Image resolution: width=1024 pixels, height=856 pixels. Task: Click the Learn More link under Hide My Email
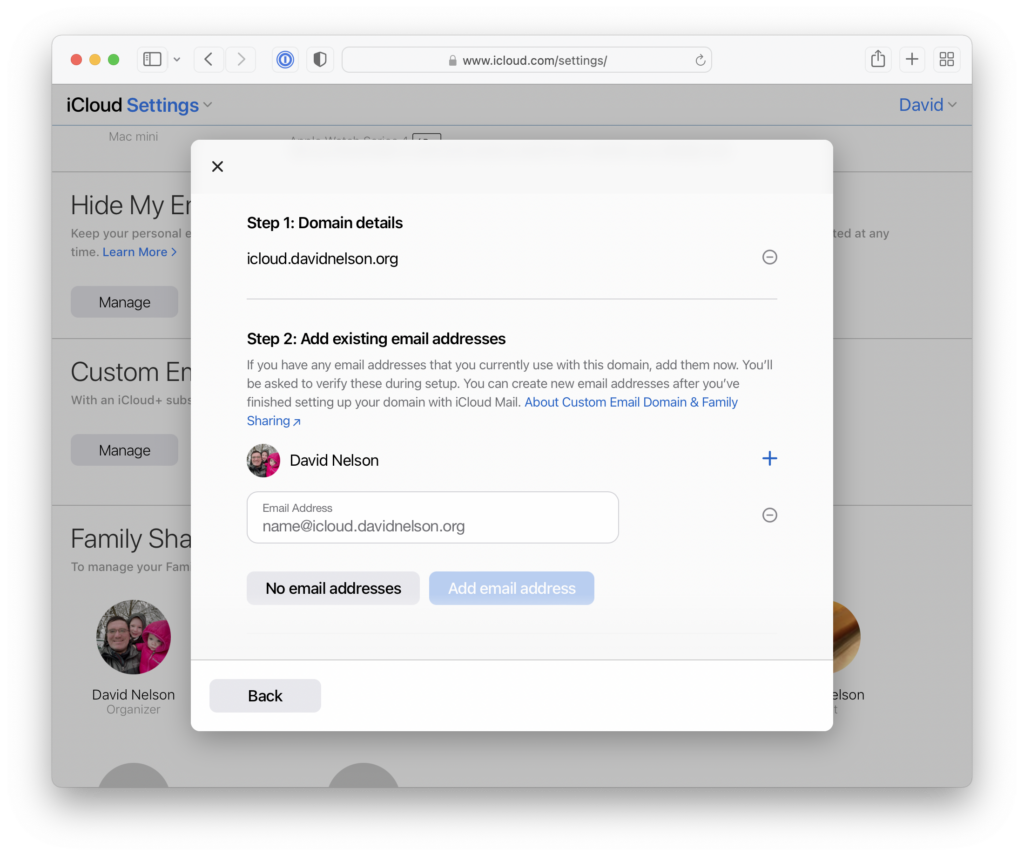(139, 252)
